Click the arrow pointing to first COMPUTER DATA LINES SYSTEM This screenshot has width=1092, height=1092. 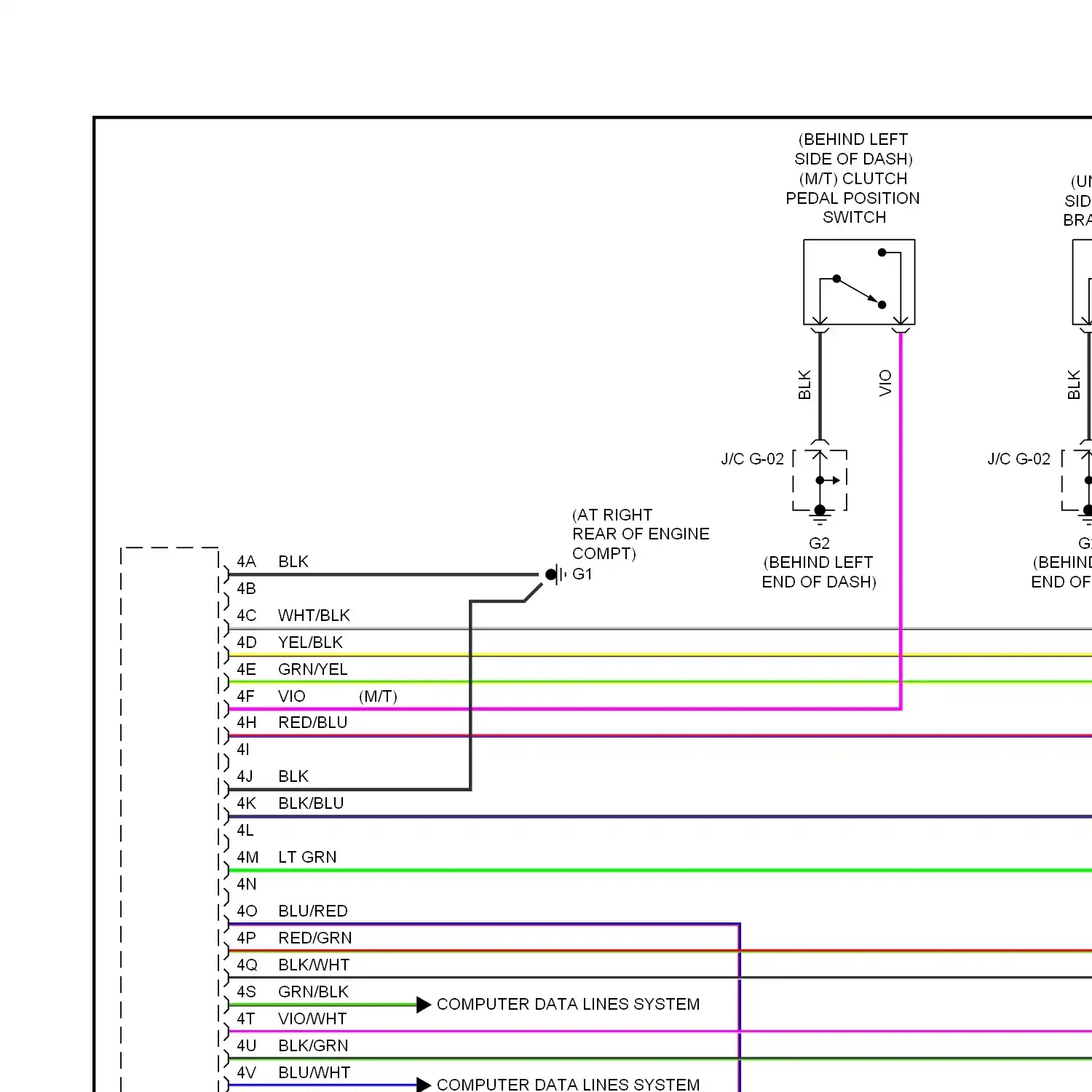click(424, 1005)
